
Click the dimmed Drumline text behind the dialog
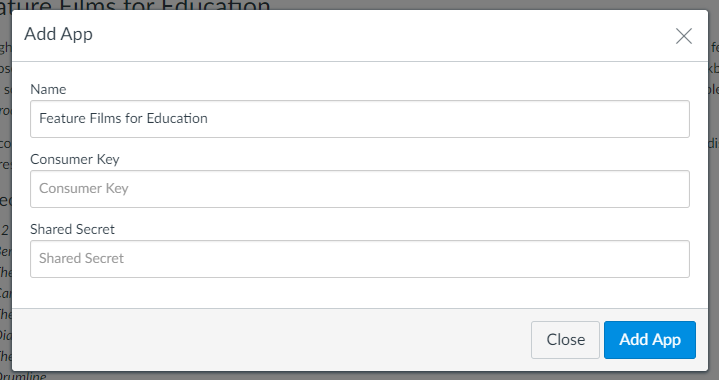click(x=23, y=375)
